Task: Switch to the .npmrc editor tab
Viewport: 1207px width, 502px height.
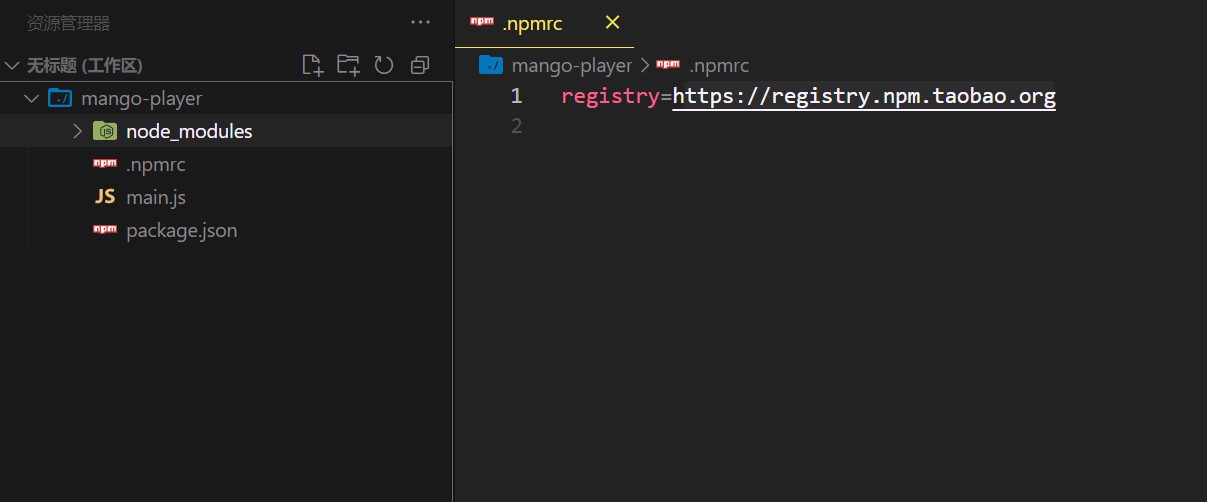Action: click(x=531, y=23)
